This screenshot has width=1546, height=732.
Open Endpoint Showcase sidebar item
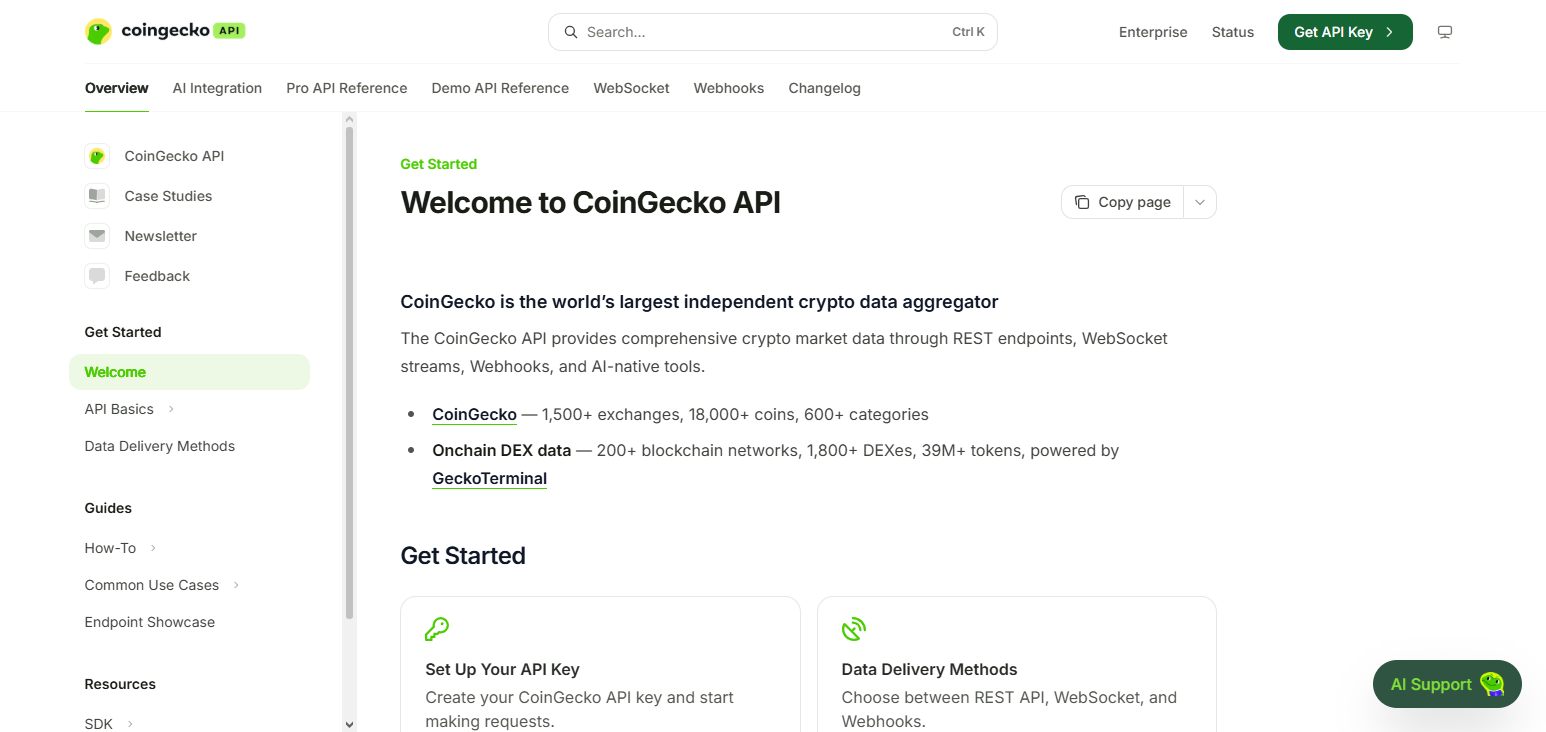[150, 622]
